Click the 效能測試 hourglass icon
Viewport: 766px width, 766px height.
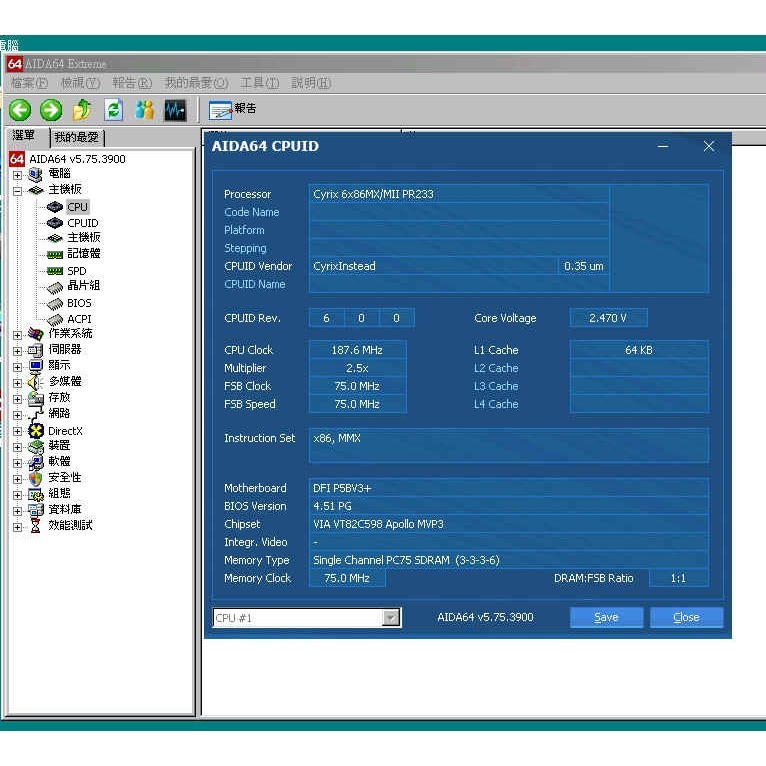point(35,526)
